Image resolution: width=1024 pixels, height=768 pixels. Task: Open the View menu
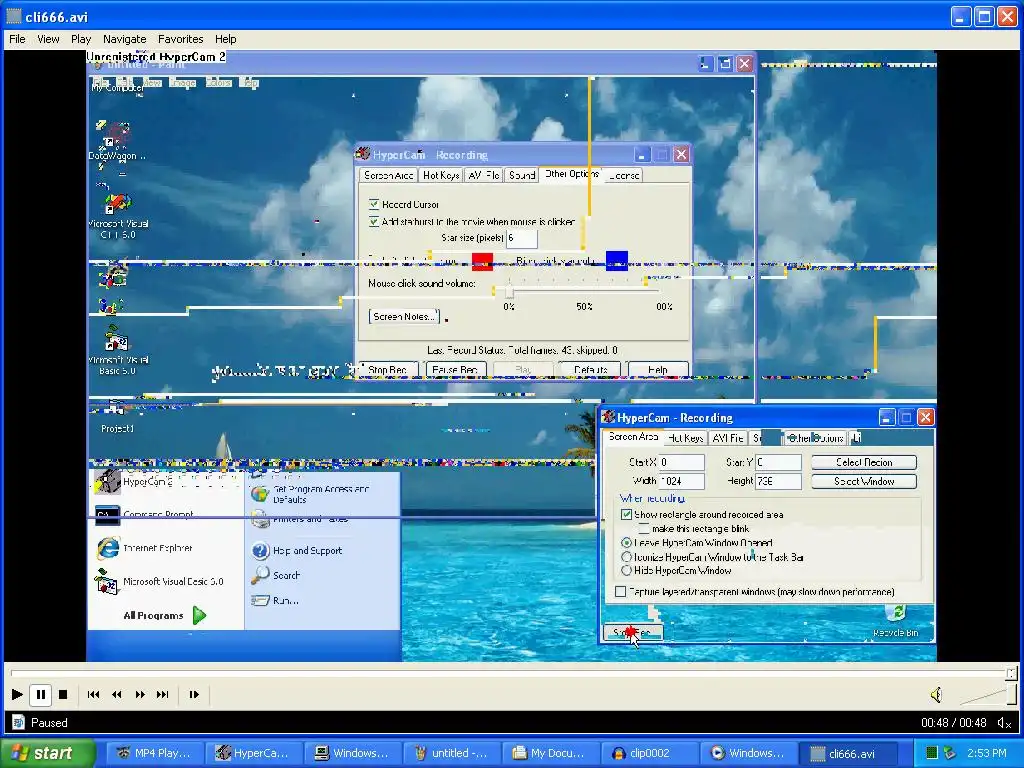48,39
